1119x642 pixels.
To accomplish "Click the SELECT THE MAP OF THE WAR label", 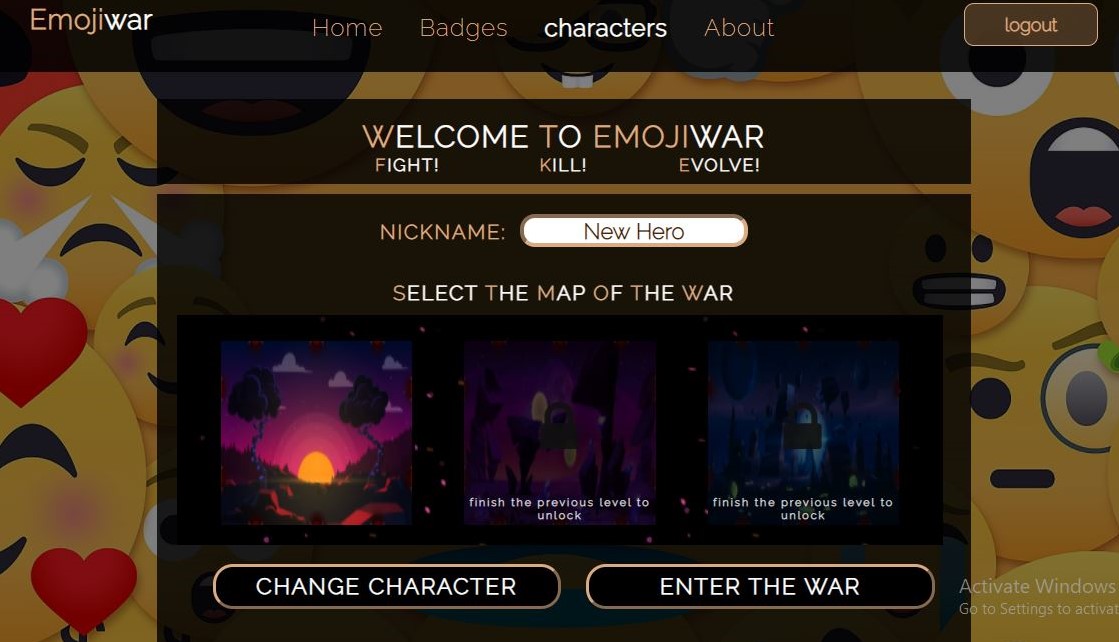I will coord(563,293).
